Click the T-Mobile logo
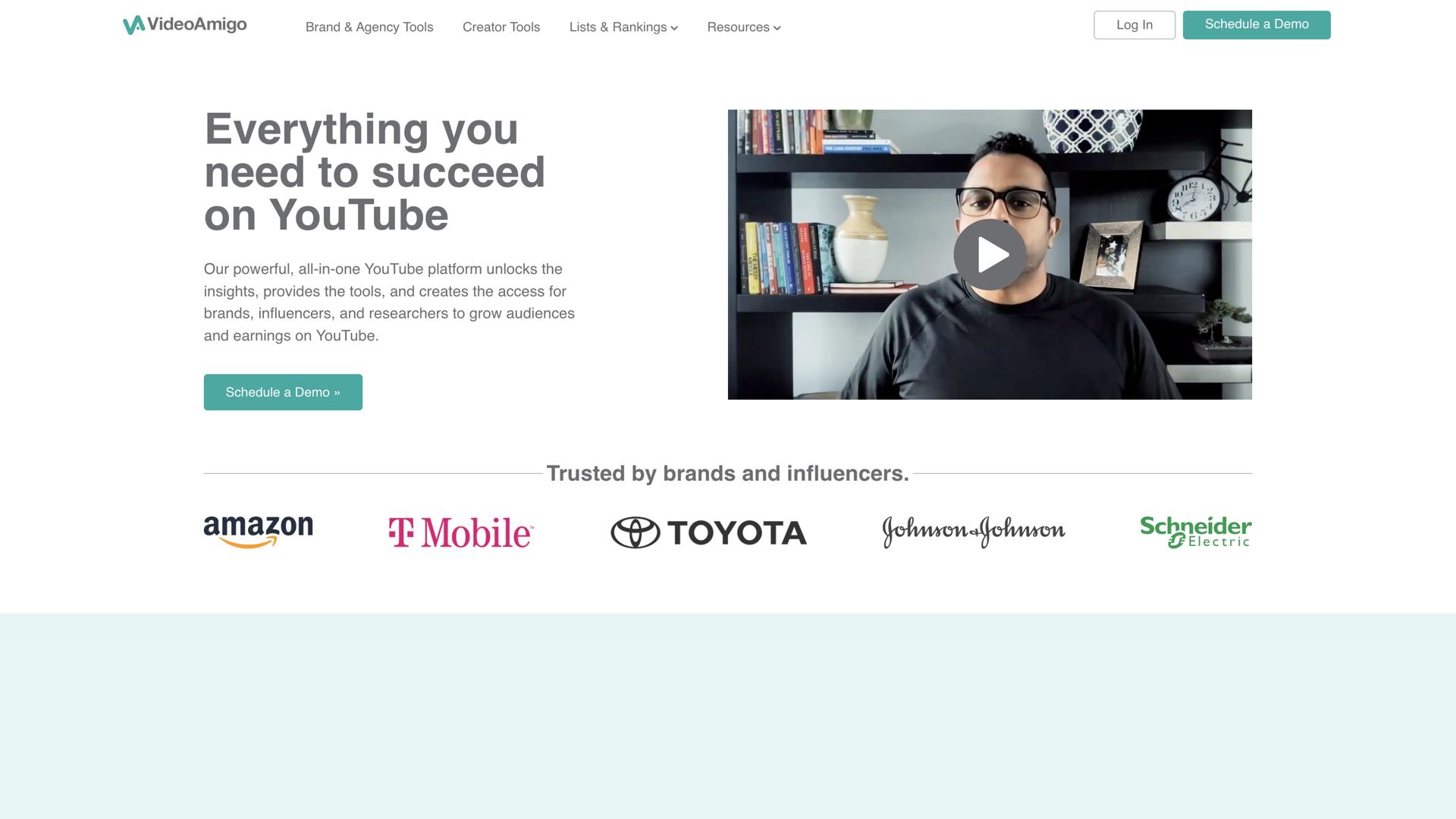 (461, 532)
